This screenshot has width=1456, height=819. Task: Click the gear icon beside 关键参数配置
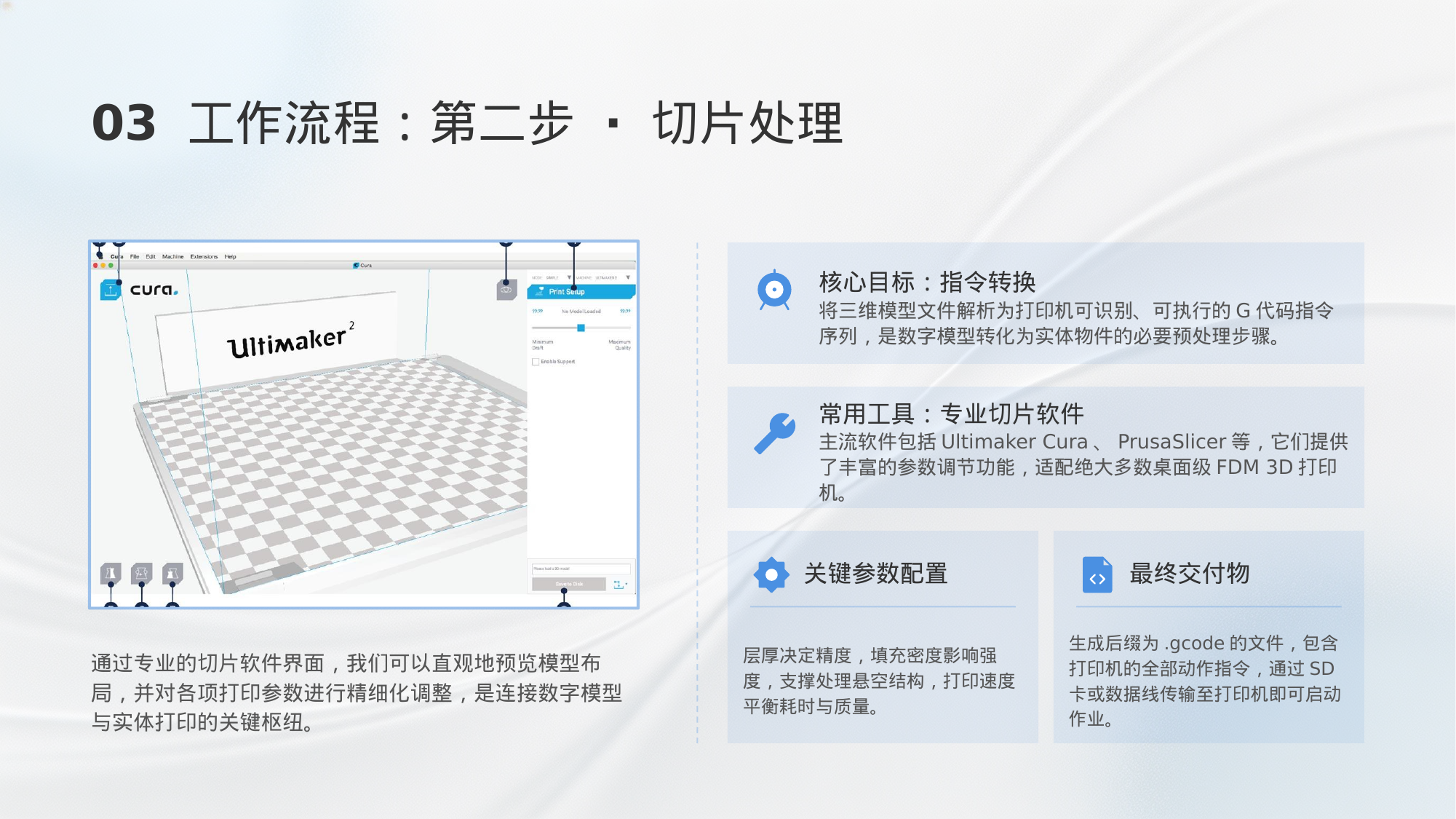coord(771,575)
